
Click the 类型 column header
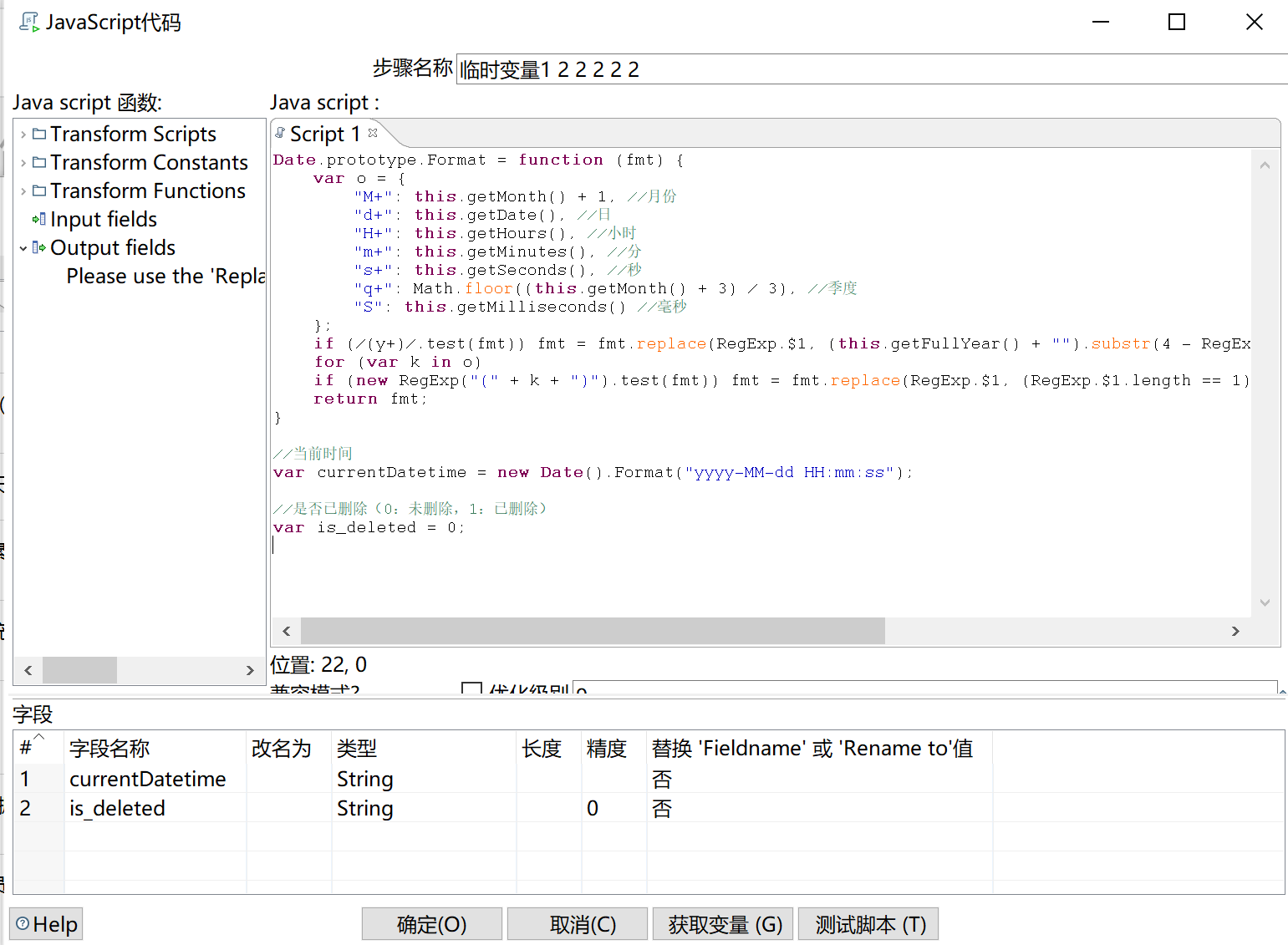pos(423,748)
